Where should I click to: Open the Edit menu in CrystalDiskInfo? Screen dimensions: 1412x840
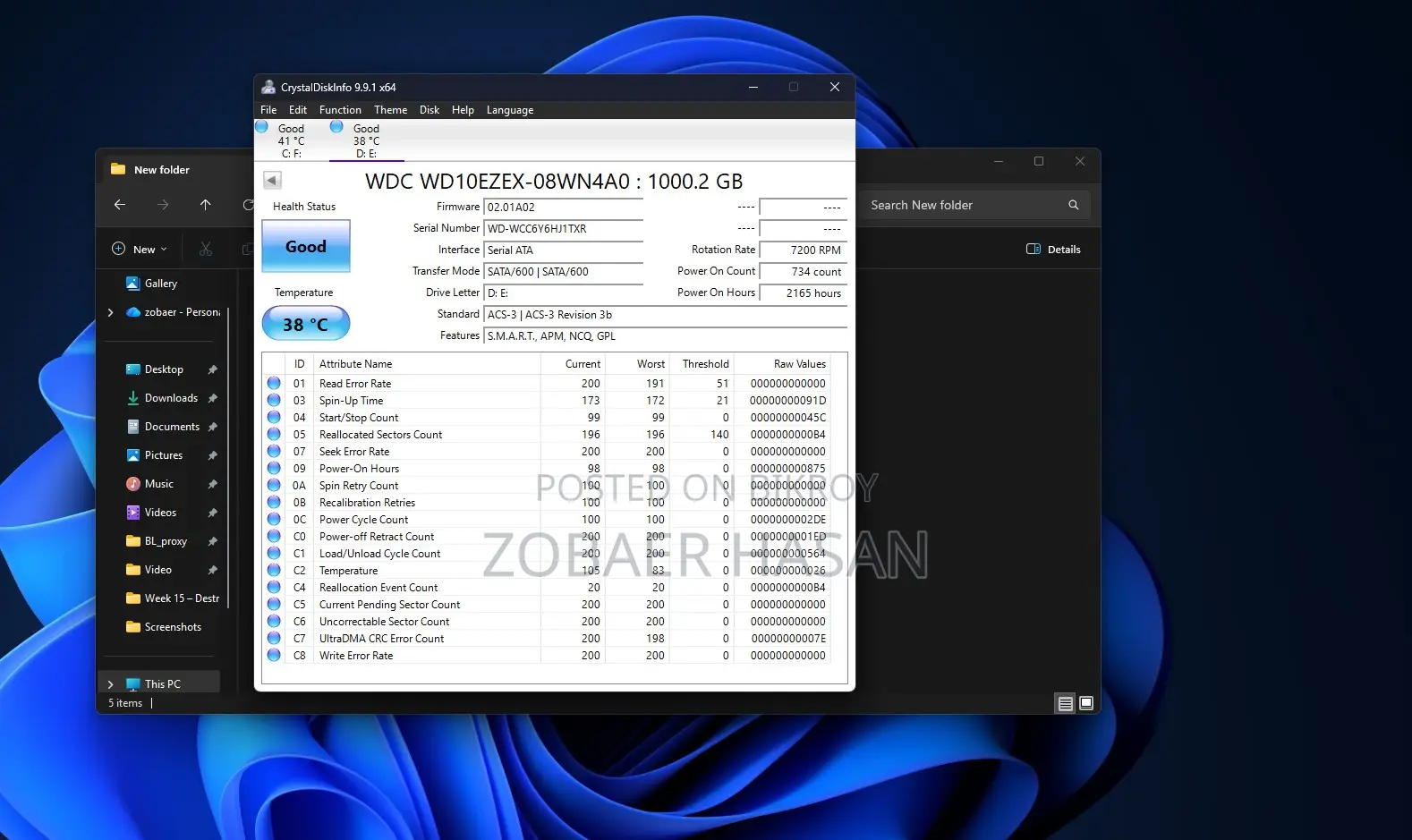pos(298,110)
